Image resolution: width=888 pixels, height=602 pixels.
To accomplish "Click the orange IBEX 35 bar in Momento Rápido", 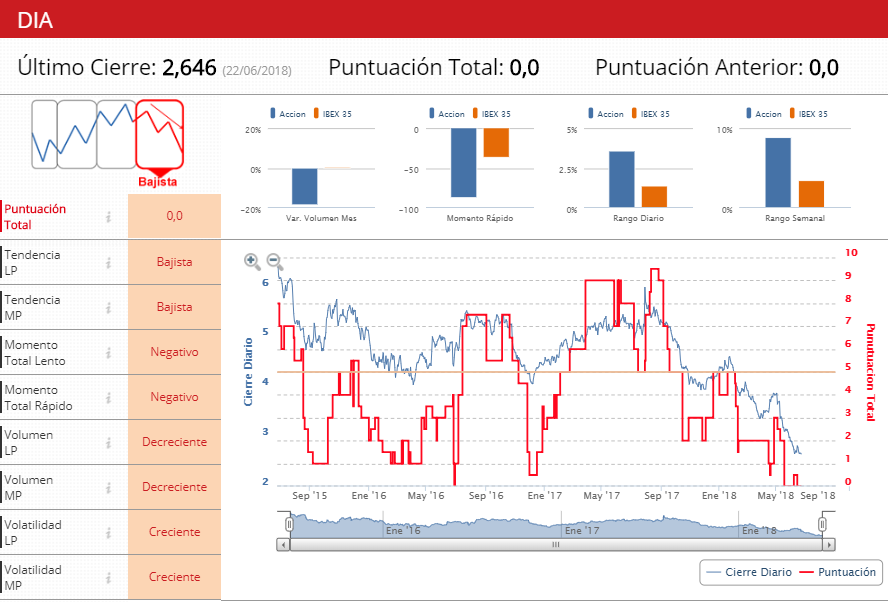I will [x=496, y=143].
